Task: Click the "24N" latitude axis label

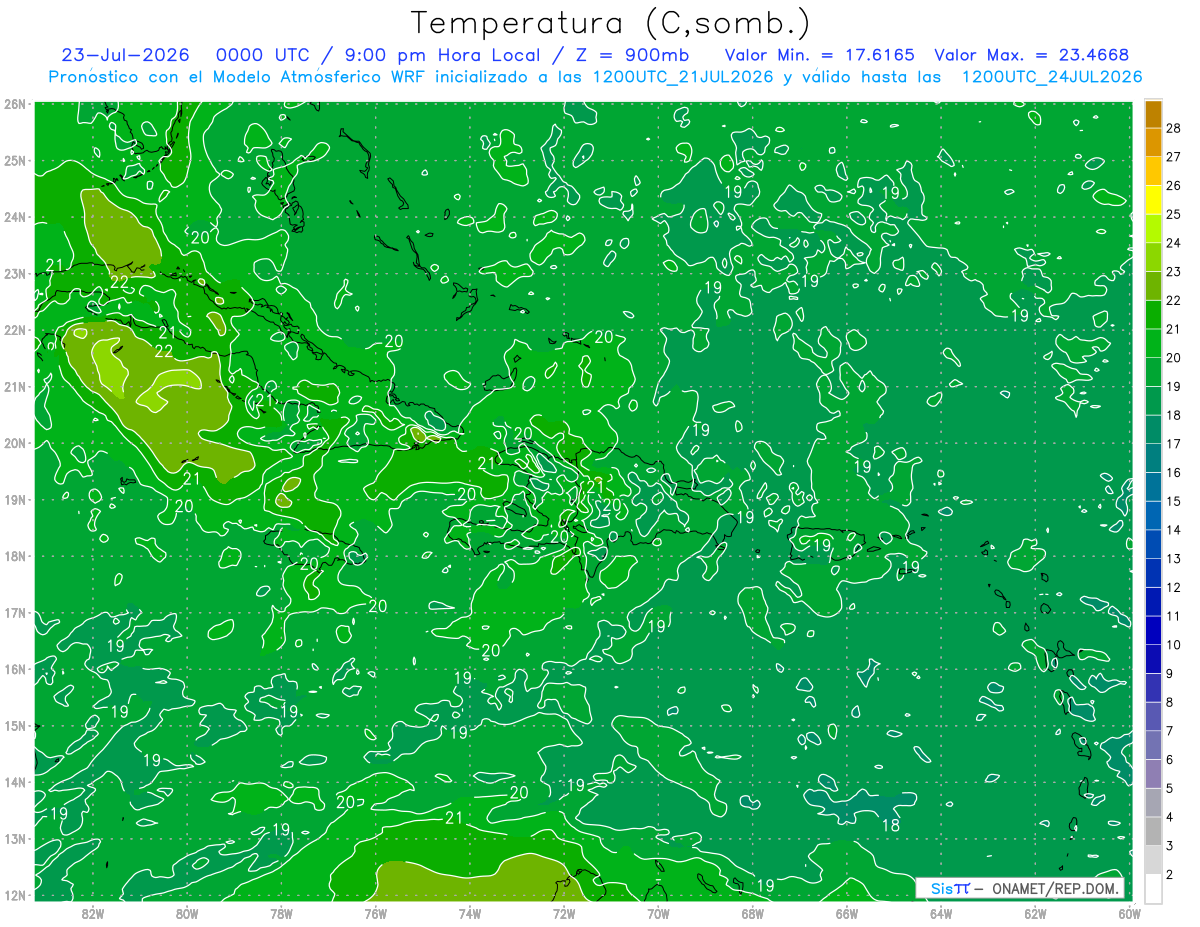Action: 14,217
